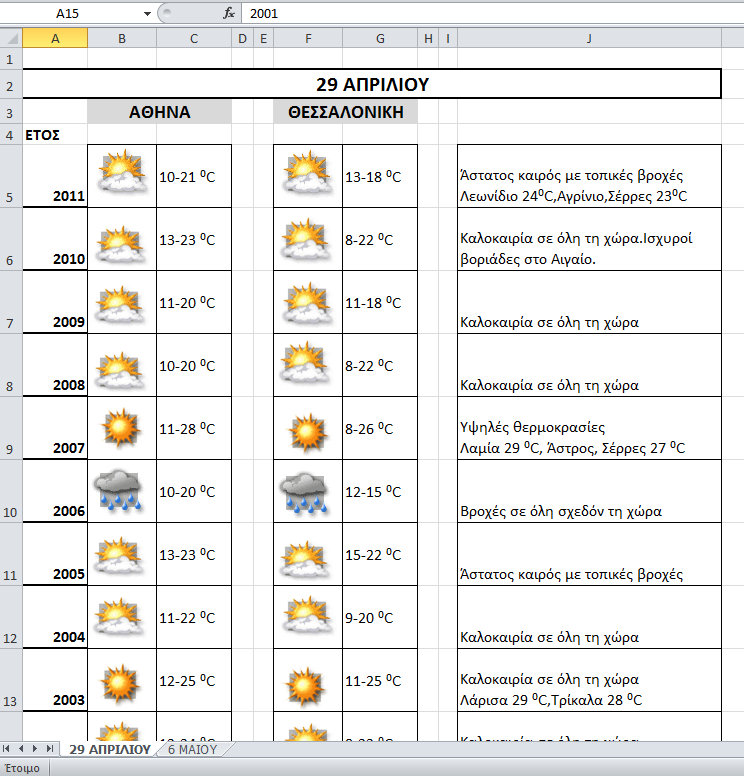744x776 pixels.
Task: Open the Name Box dropdown arrow
Action: click(x=147, y=14)
